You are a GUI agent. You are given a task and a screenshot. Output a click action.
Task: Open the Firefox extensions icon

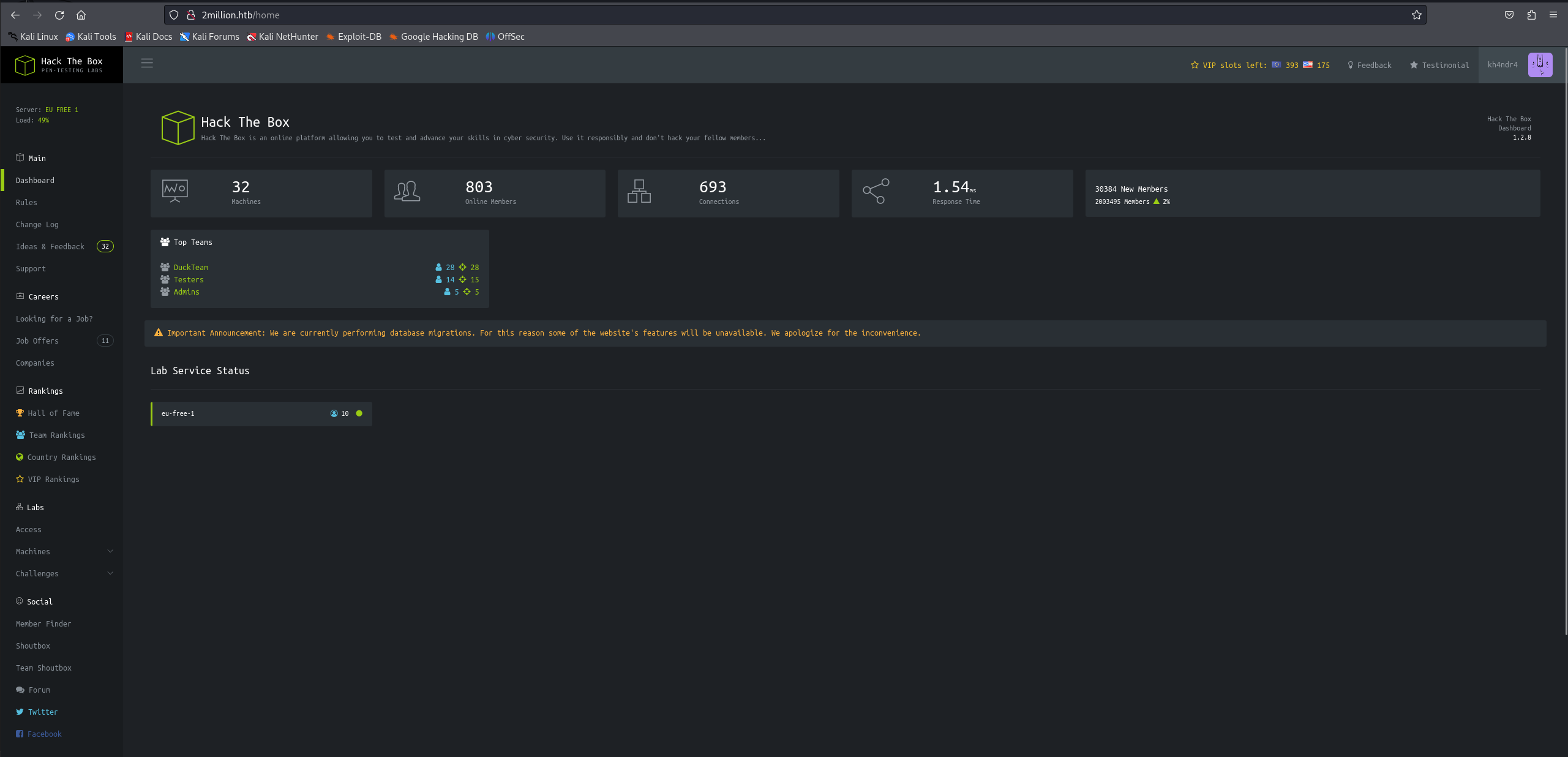1531,15
